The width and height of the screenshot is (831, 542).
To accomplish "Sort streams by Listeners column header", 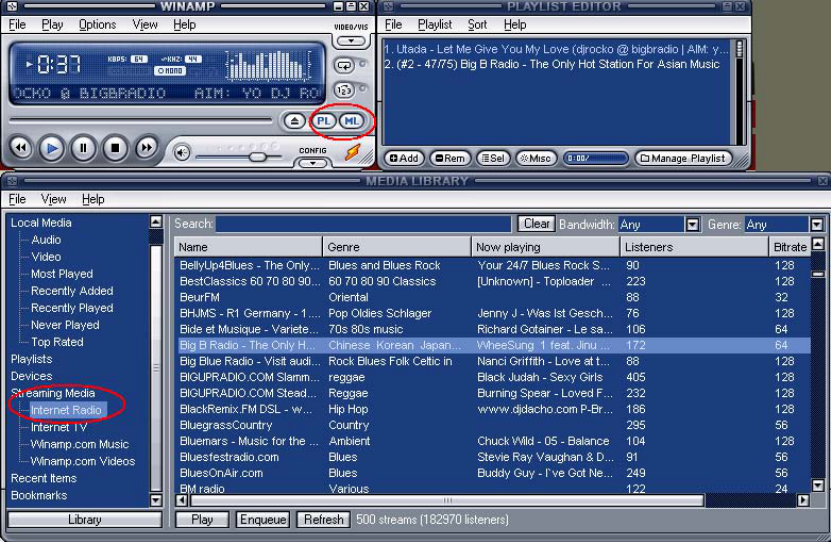I will tap(694, 247).
